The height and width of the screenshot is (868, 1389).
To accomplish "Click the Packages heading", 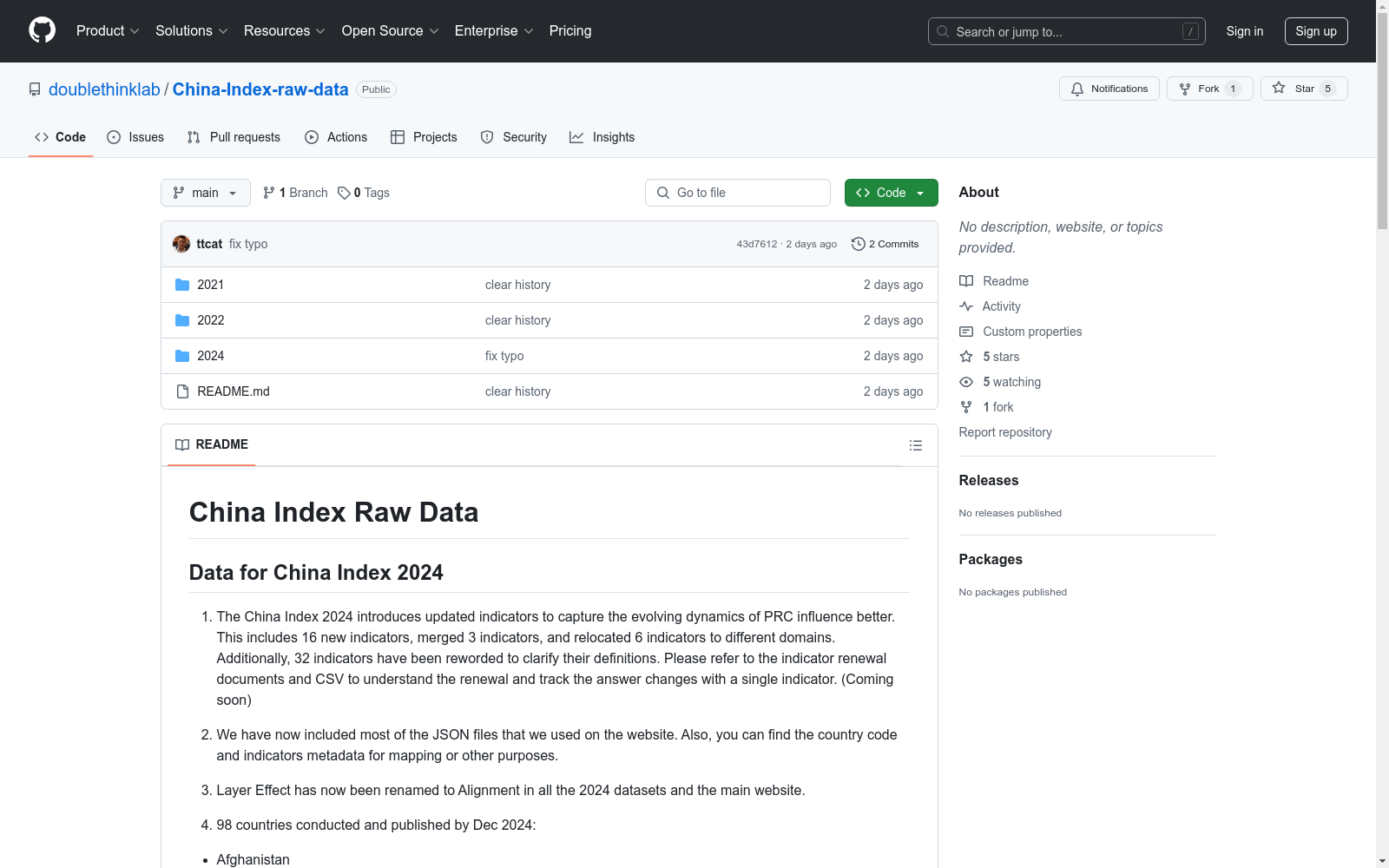I will tap(991, 559).
